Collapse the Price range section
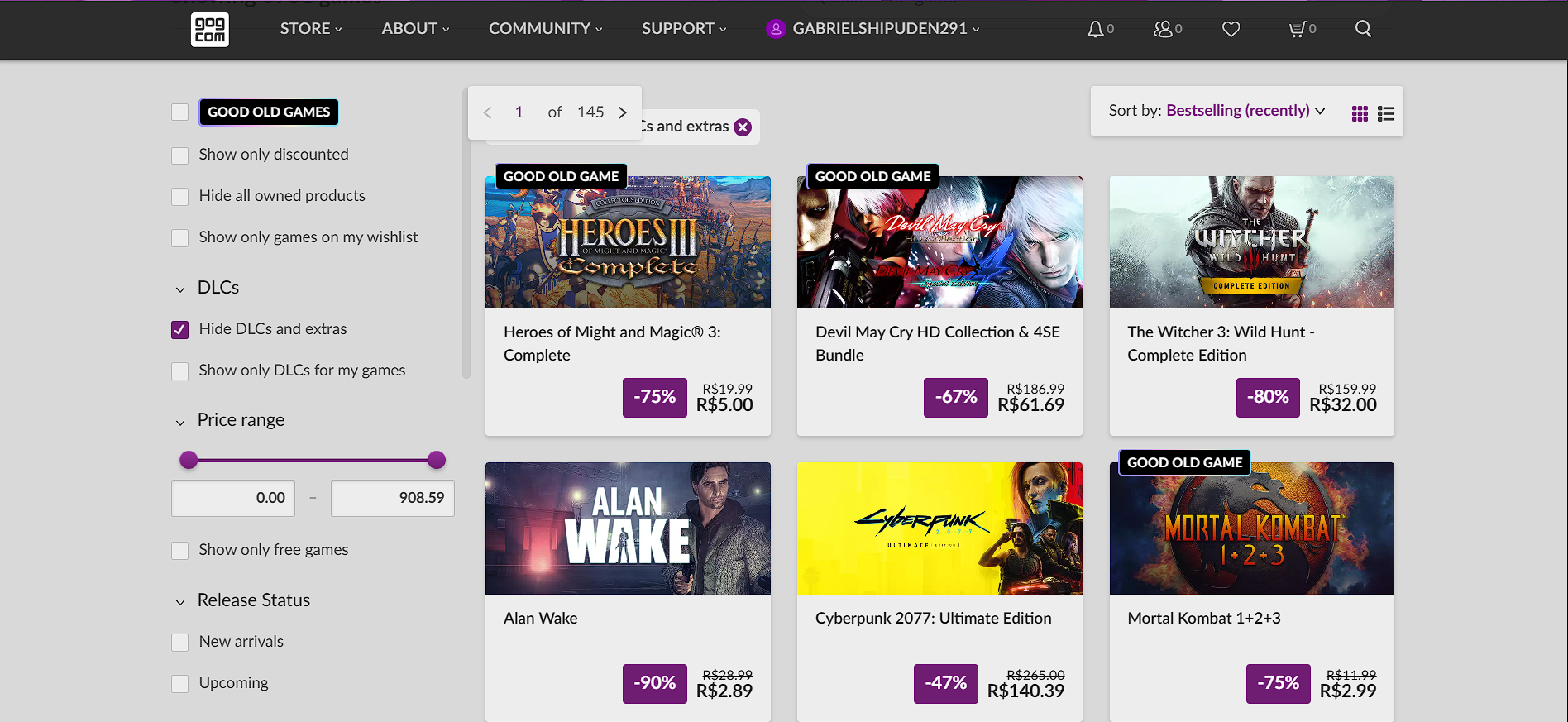1568x722 pixels. 180,422
